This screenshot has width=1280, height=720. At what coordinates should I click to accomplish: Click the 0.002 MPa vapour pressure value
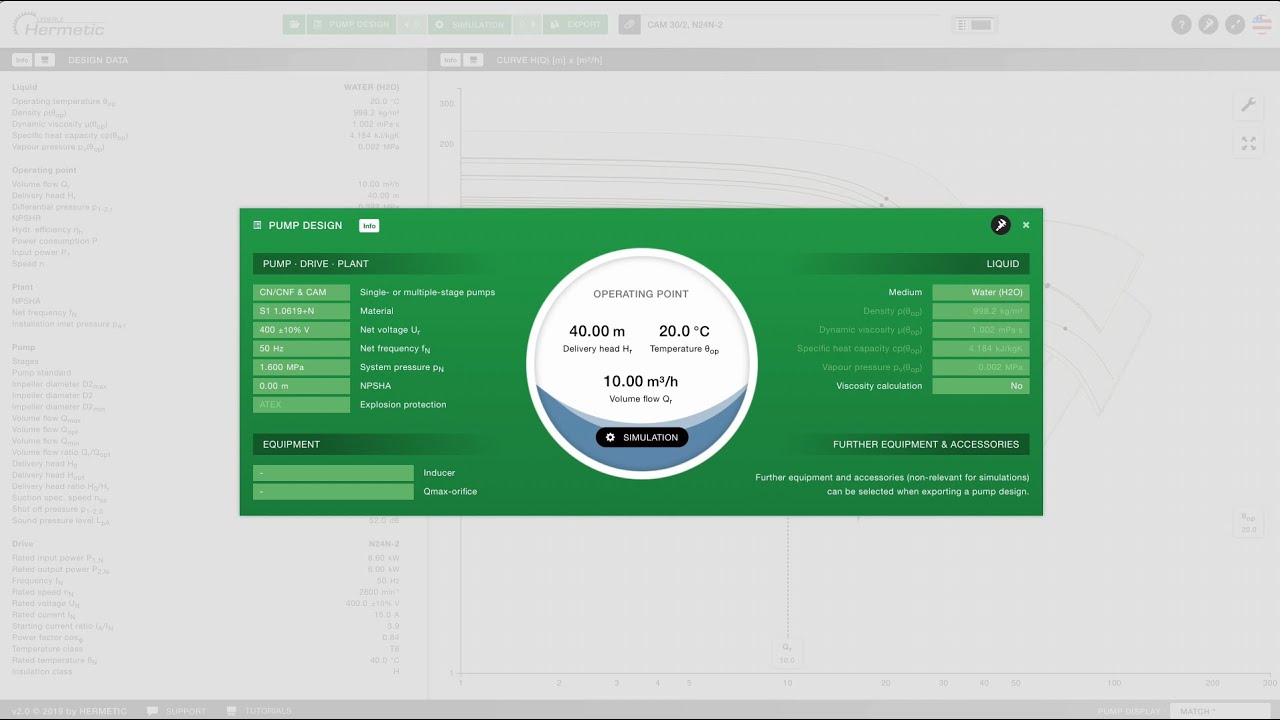click(981, 367)
